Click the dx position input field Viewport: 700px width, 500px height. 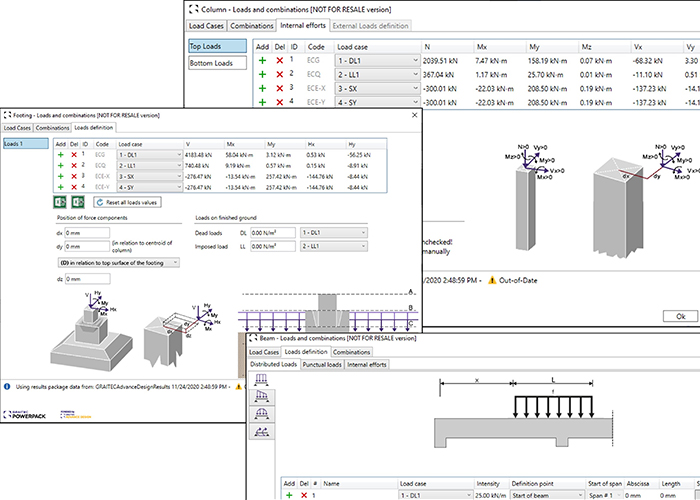[87, 233]
